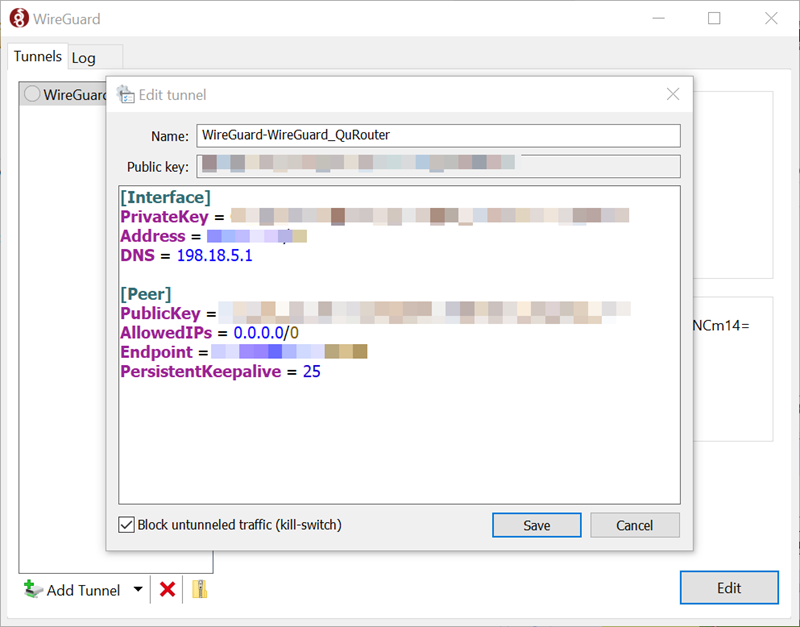
Task: Close the Edit tunnel dialog
Action: [x=673, y=94]
